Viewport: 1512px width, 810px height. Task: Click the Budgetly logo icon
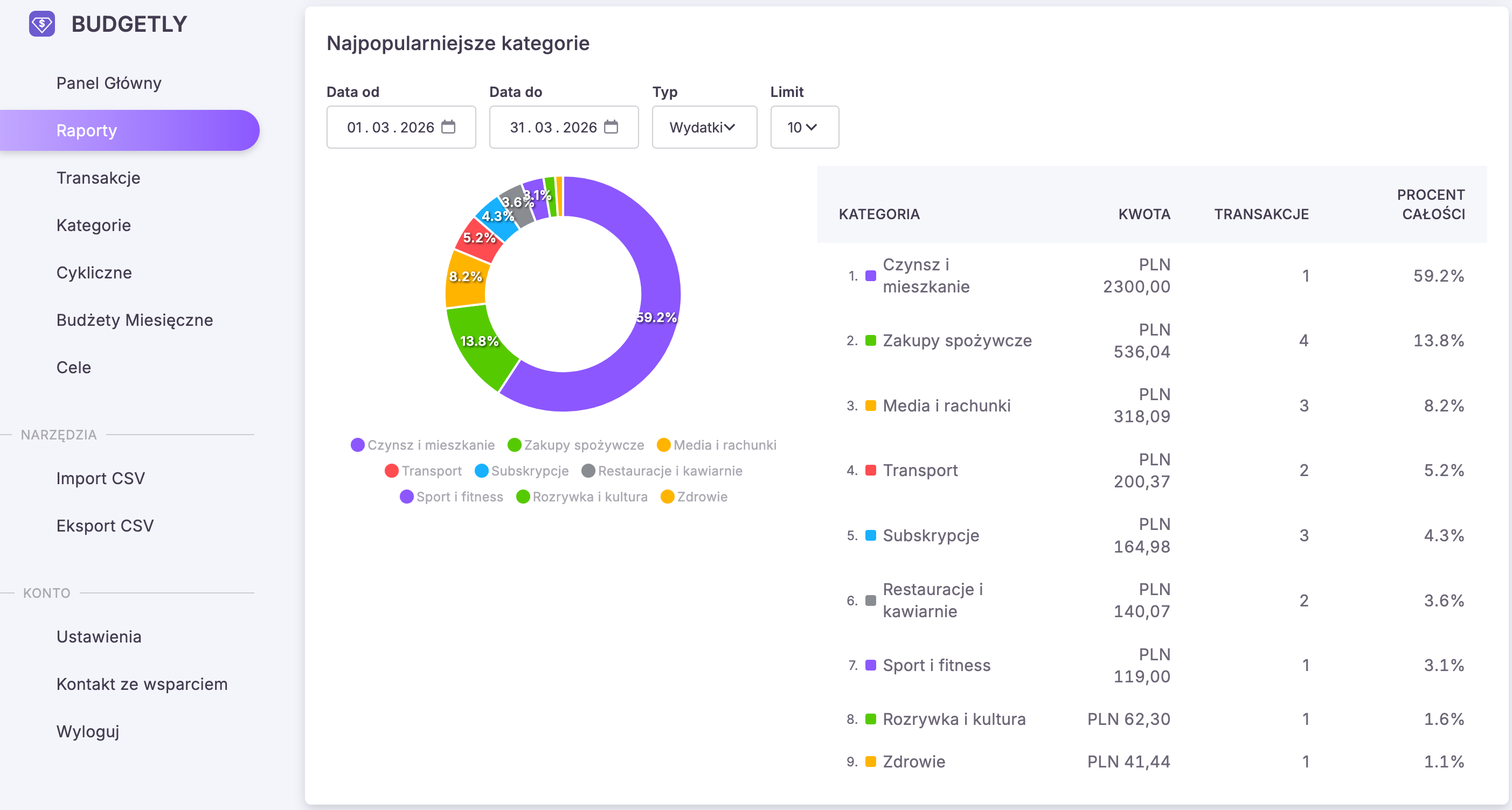41,24
